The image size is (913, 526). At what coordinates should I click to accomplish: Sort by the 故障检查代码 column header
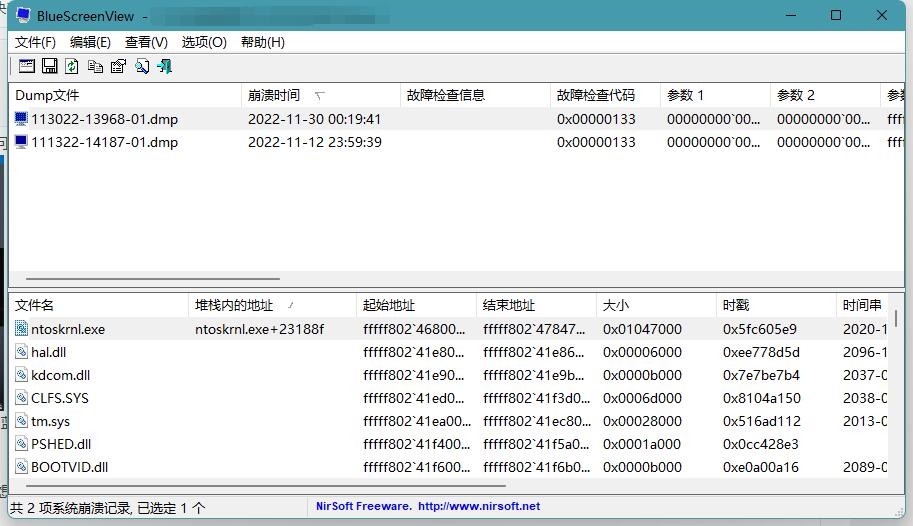pos(605,95)
